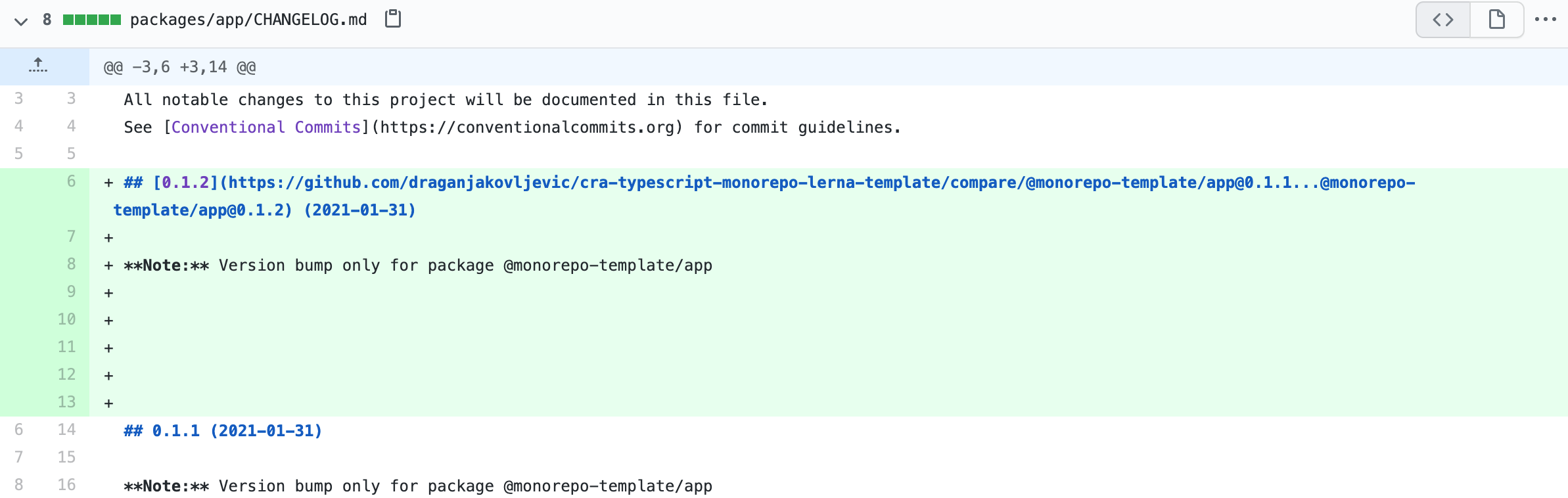Click the added Note version bump line

[418, 265]
